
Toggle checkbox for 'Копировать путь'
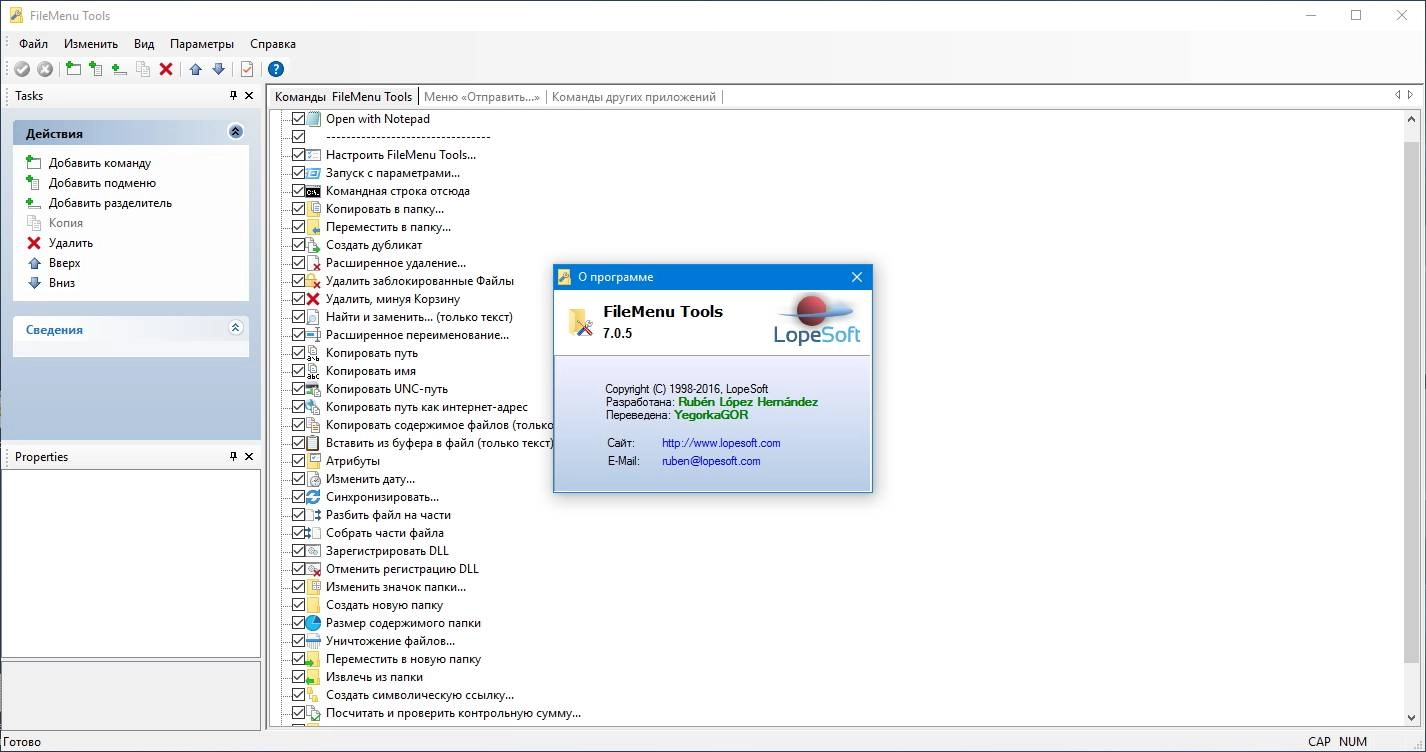tap(298, 353)
